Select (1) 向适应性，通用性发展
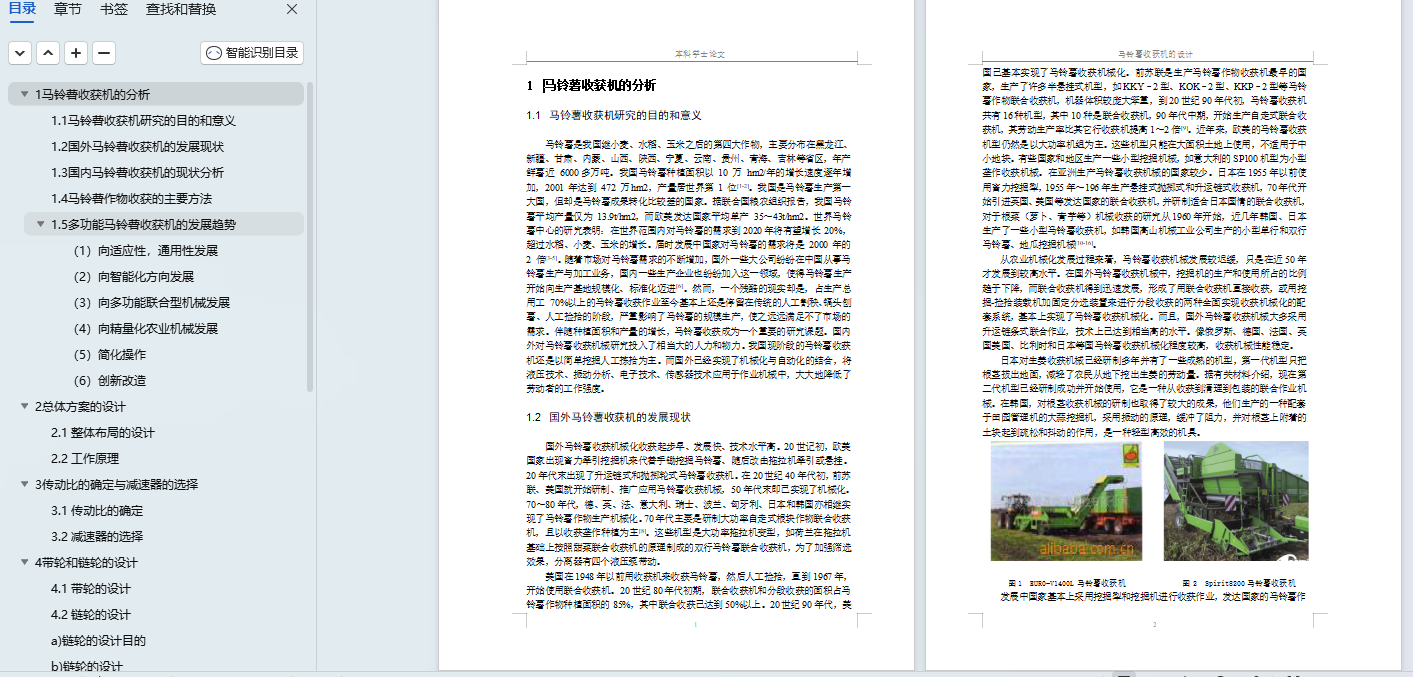The height and width of the screenshot is (677, 1413). point(145,251)
